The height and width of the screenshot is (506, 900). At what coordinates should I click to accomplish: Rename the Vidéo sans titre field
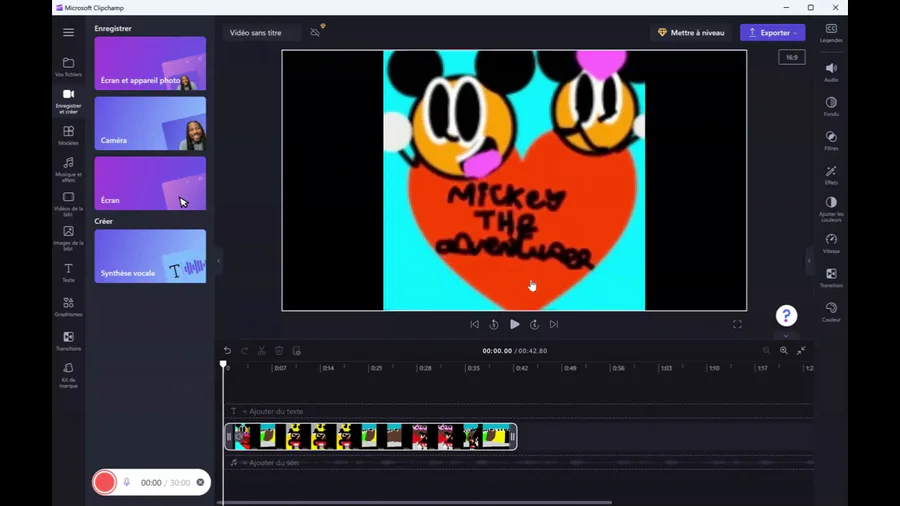(262, 33)
